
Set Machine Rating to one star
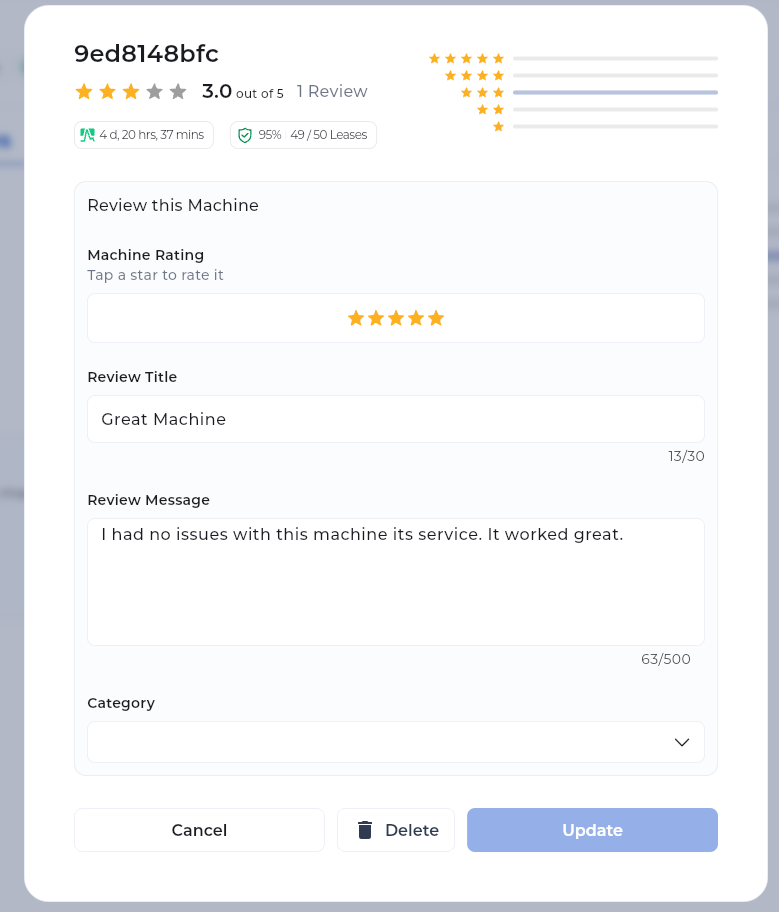click(356, 318)
